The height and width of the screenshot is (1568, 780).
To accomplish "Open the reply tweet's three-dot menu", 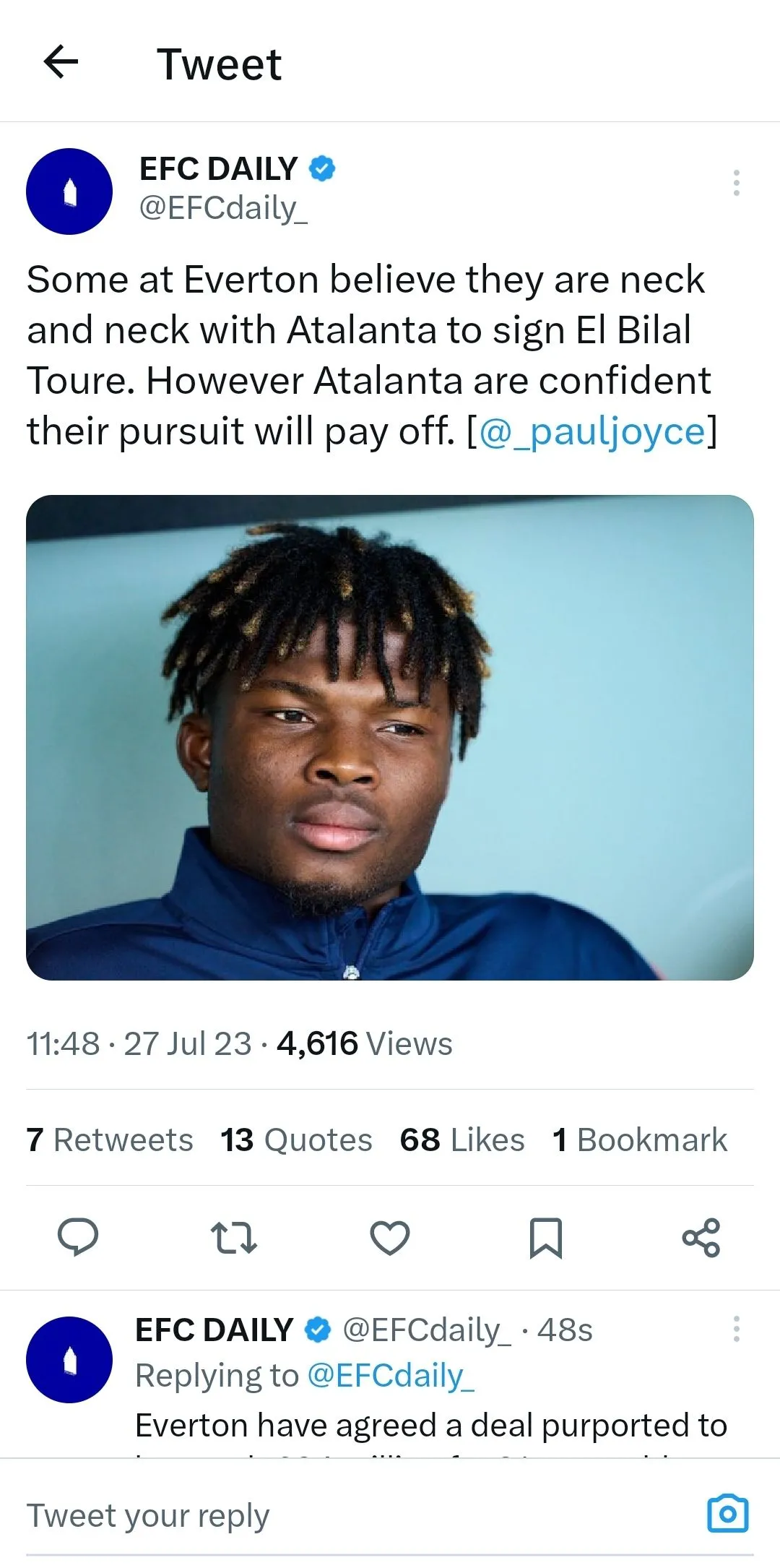I will coord(736,1329).
